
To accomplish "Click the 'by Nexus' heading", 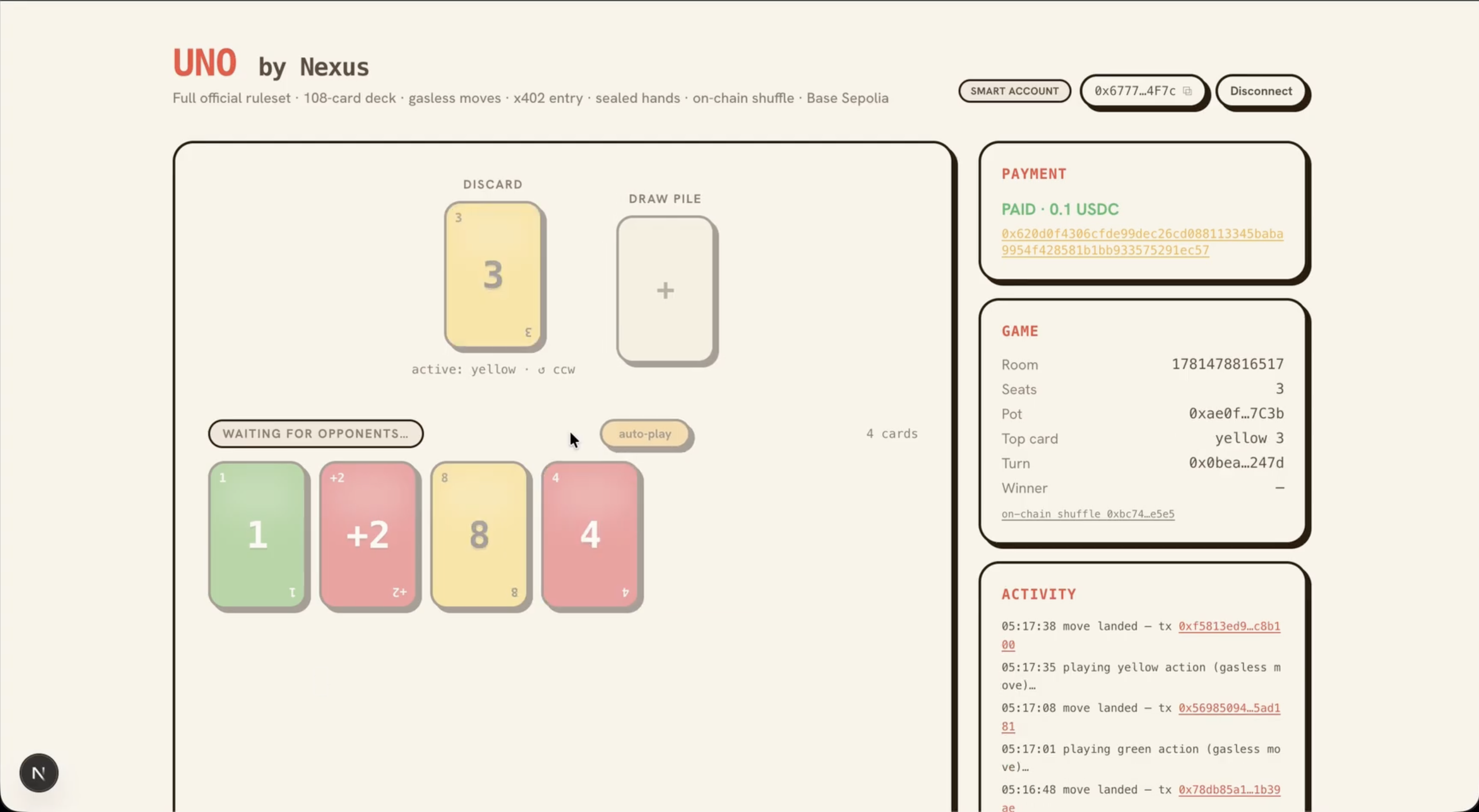I will [x=314, y=67].
